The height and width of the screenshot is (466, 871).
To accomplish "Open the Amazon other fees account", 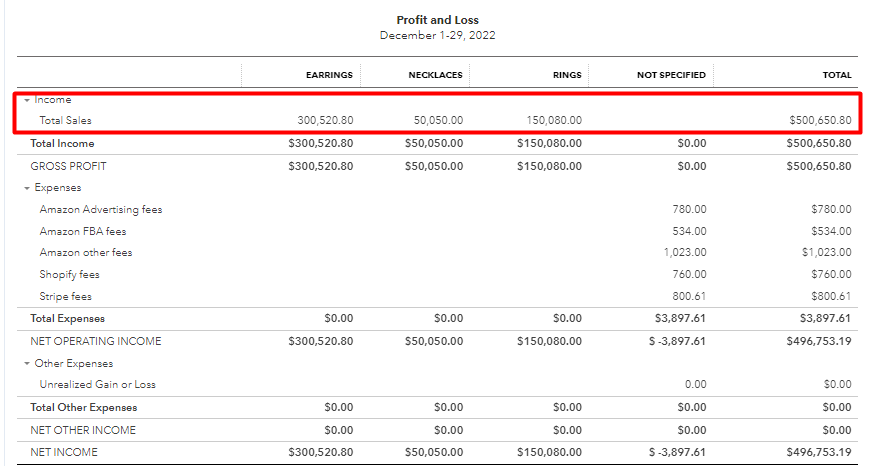I will pyautogui.click(x=86, y=252).
